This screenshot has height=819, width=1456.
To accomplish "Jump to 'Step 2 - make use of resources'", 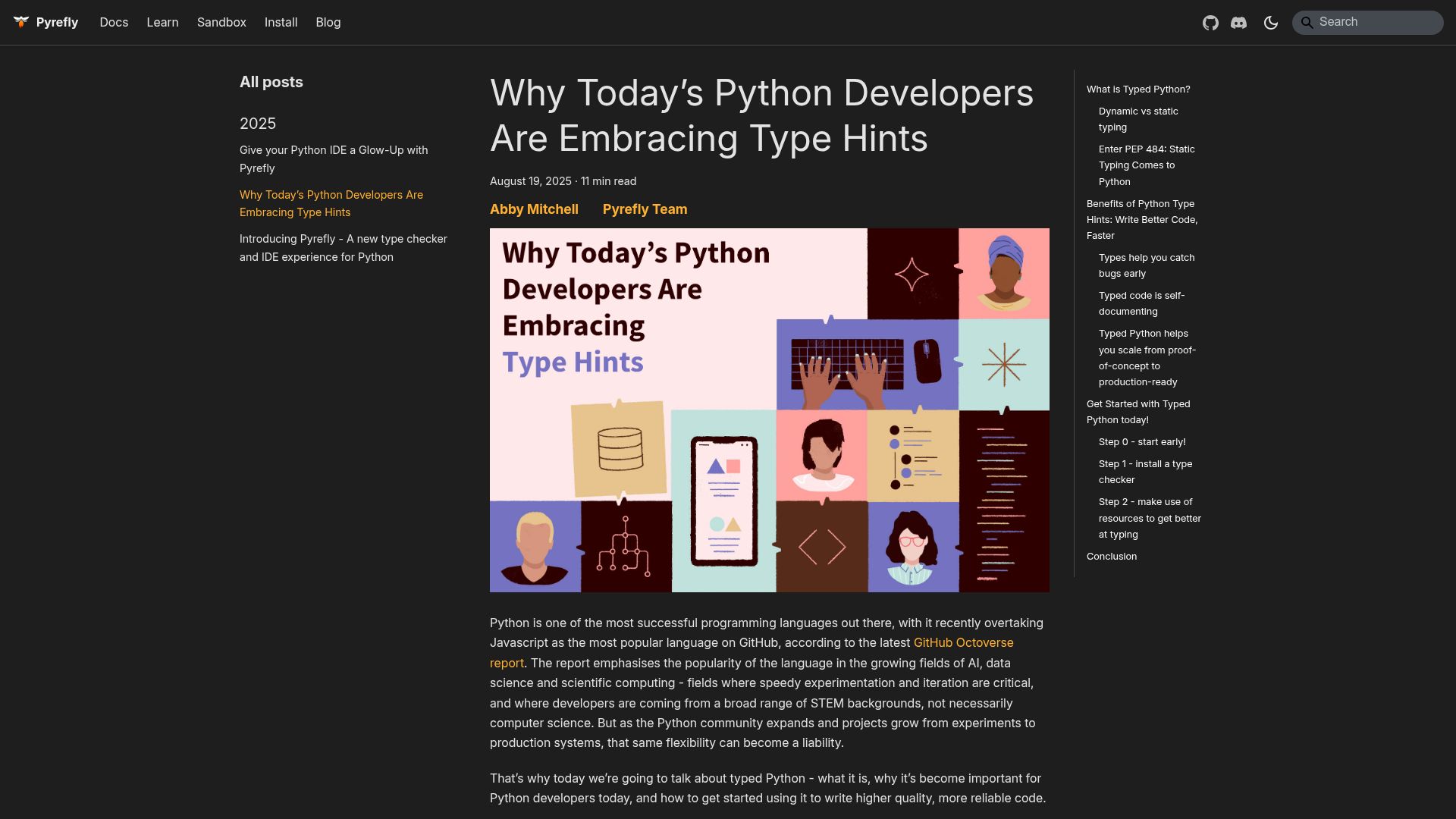I will point(1150,518).
